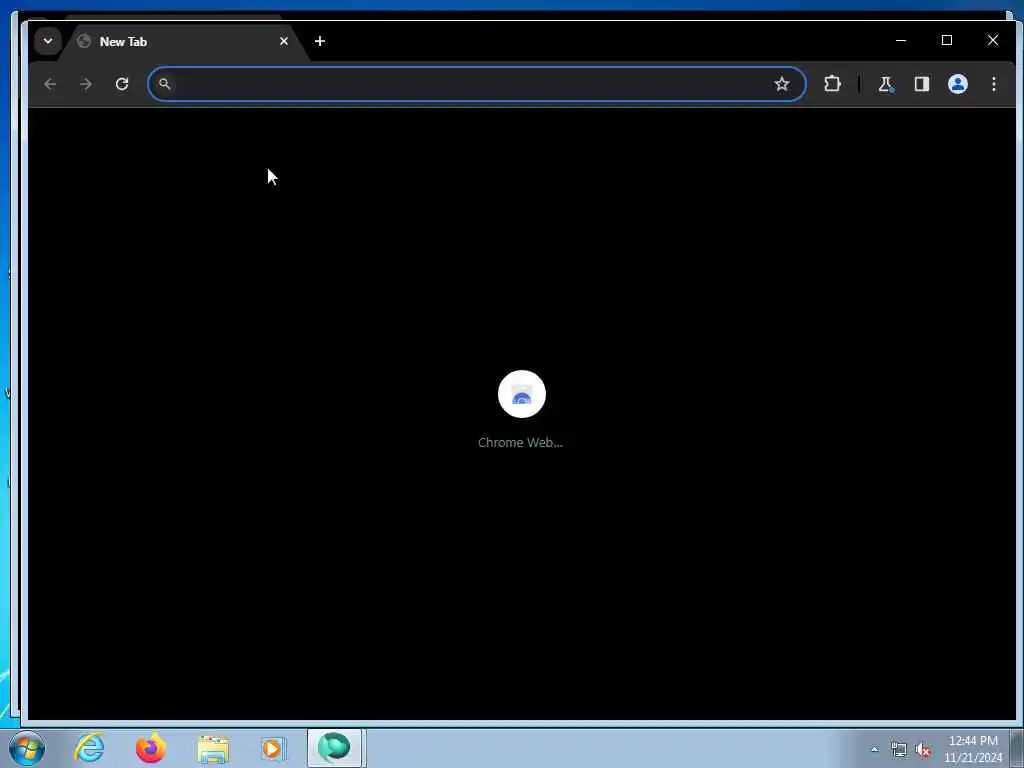Maximize the Chrome window
1024x768 pixels.
pos(947,40)
